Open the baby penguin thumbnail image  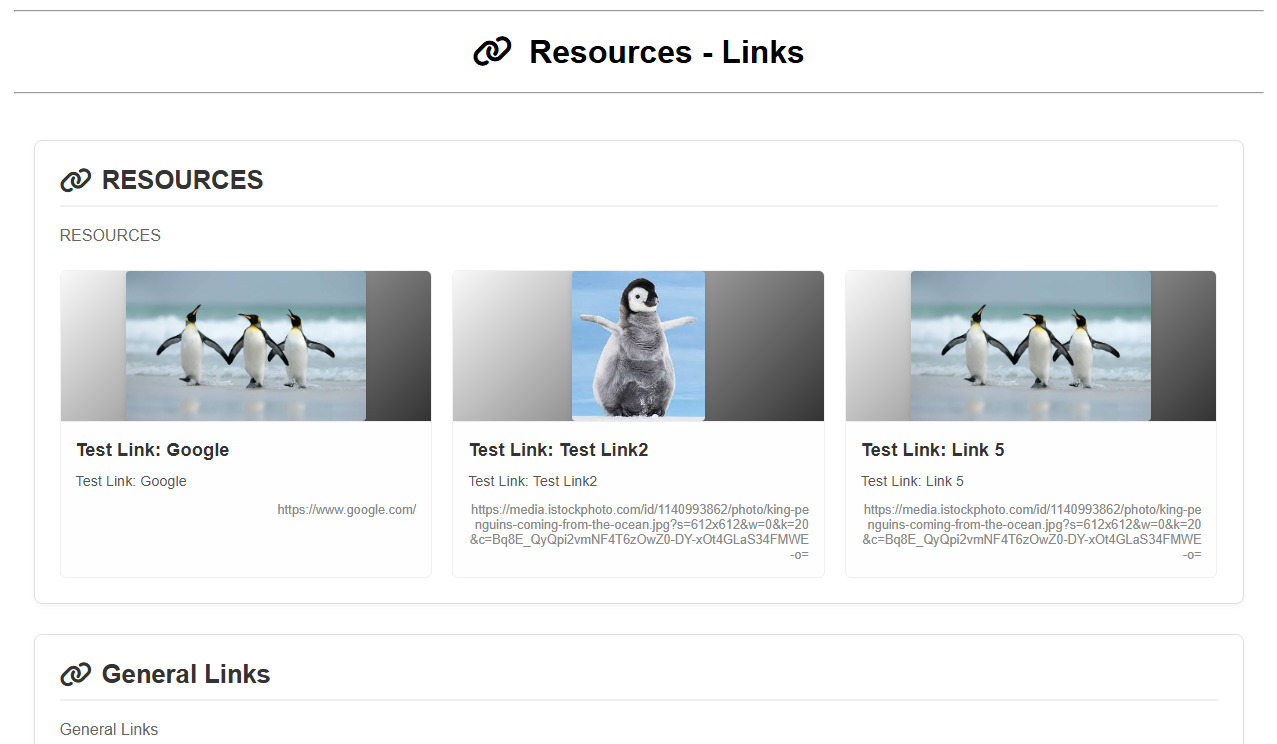(638, 345)
